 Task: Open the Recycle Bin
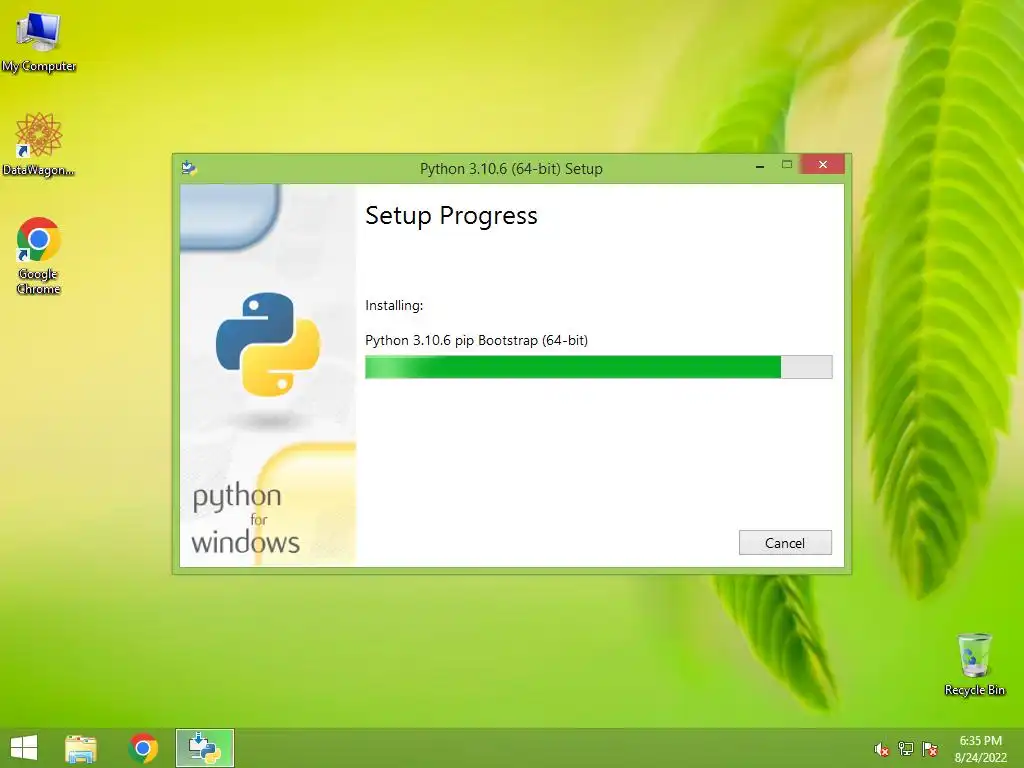click(974, 664)
